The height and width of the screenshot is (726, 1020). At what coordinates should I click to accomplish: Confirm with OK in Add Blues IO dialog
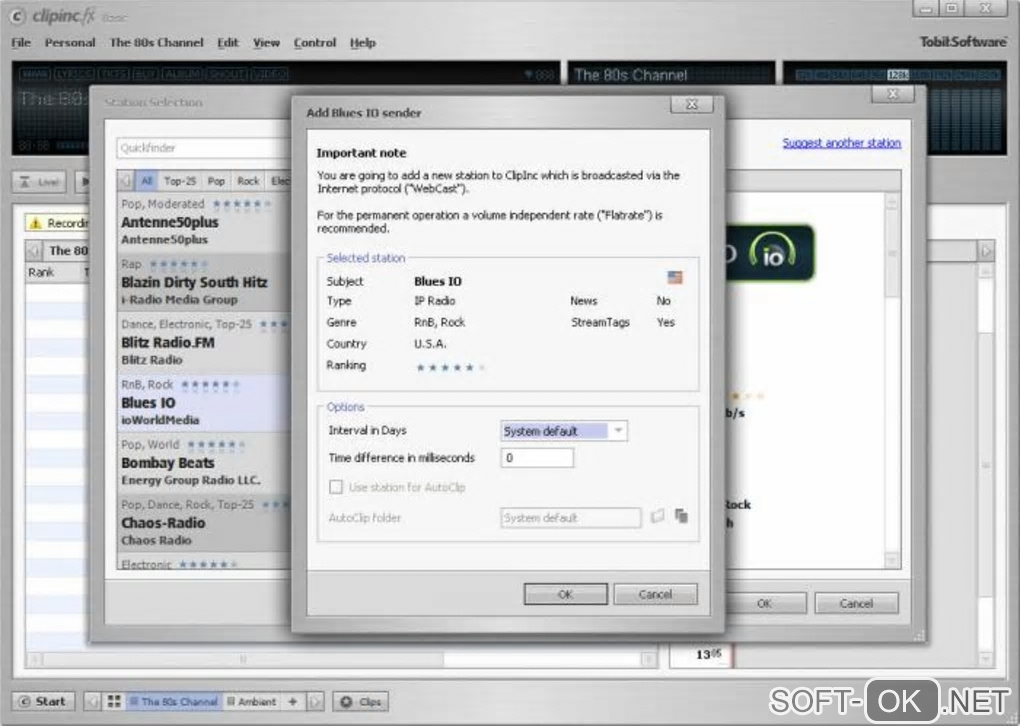pos(565,594)
